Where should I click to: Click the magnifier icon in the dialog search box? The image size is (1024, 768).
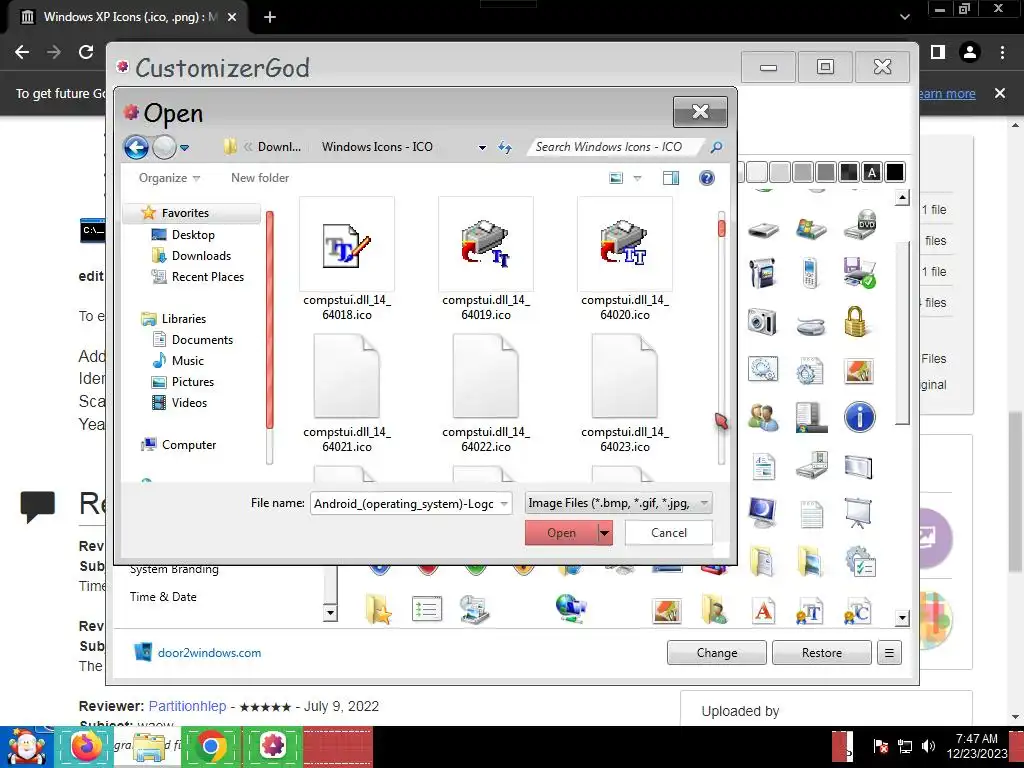coord(716,147)
